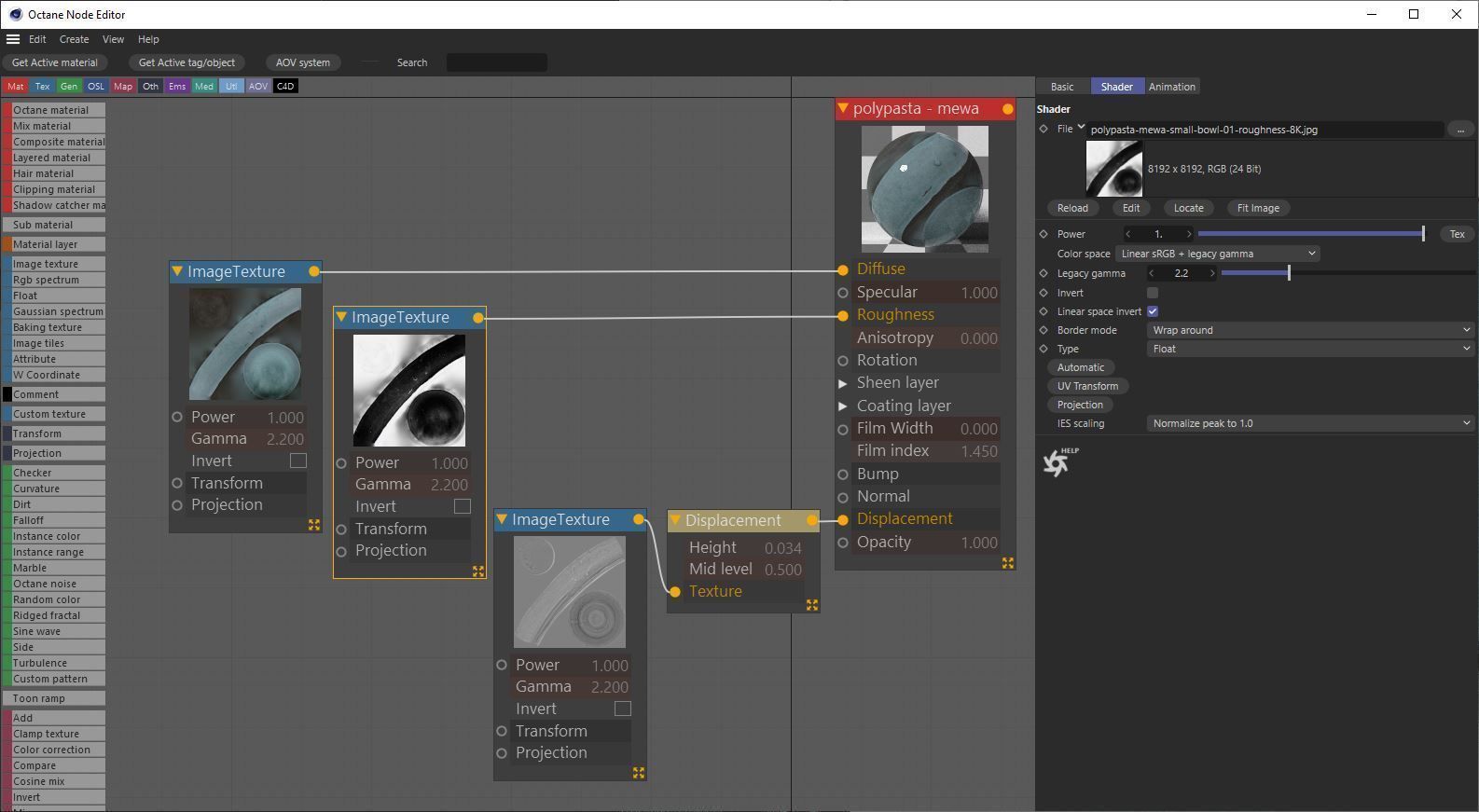Switch to the Animation tab
1479x812 pixels.
[1172, 87]
